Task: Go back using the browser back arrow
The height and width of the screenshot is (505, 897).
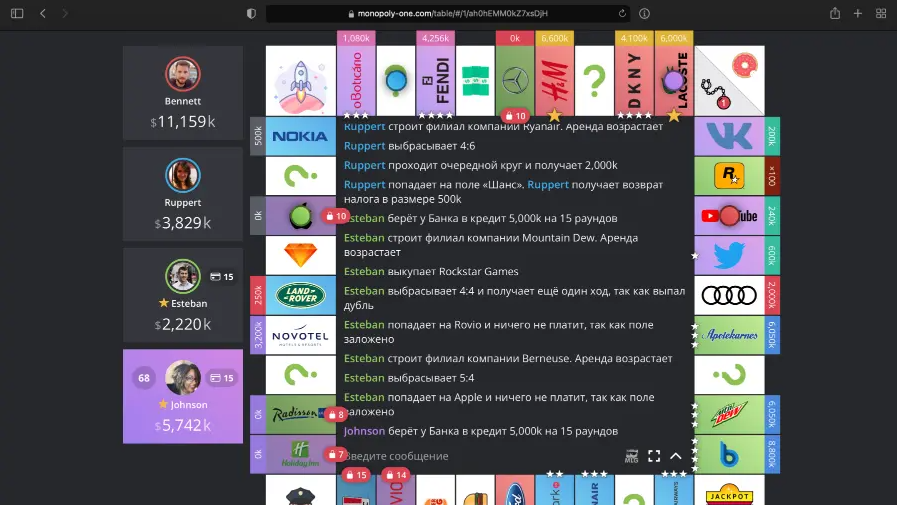Action: (x=43, y=13)
